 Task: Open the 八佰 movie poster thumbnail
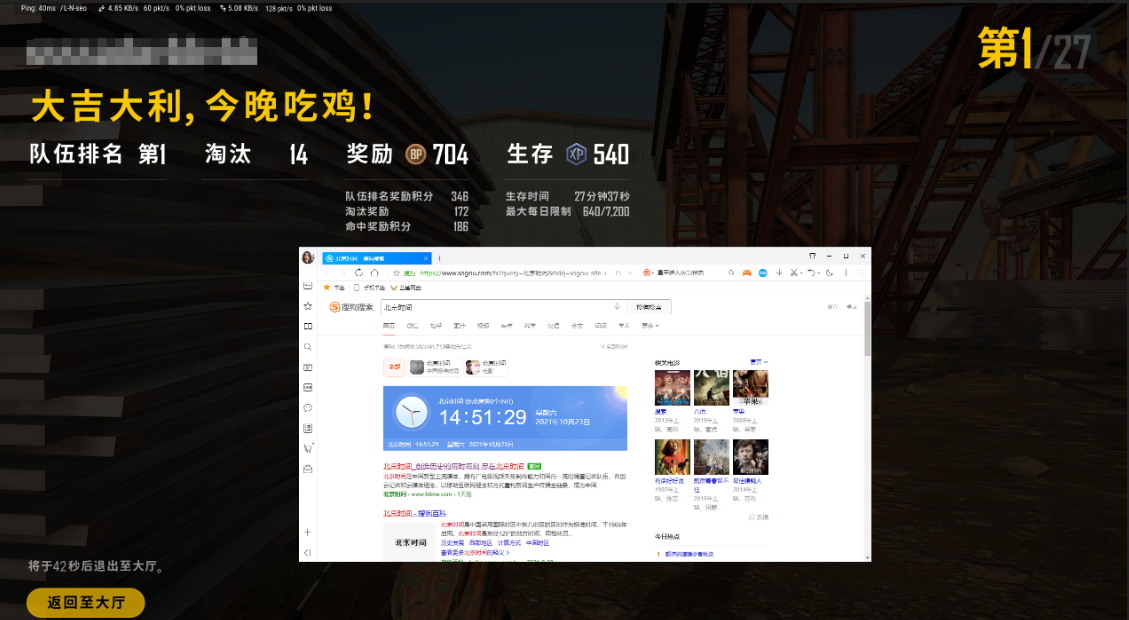pyautogui.click(x=711, y=388)
